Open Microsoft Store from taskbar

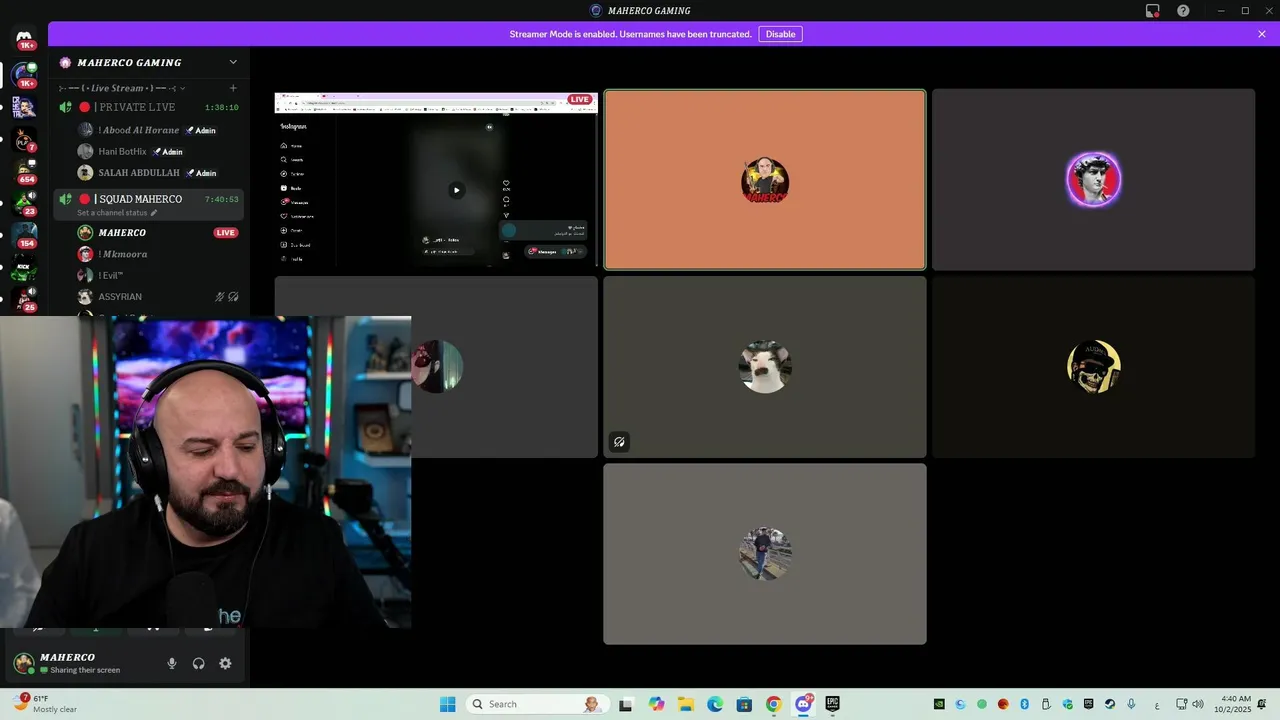coord(744,704)
